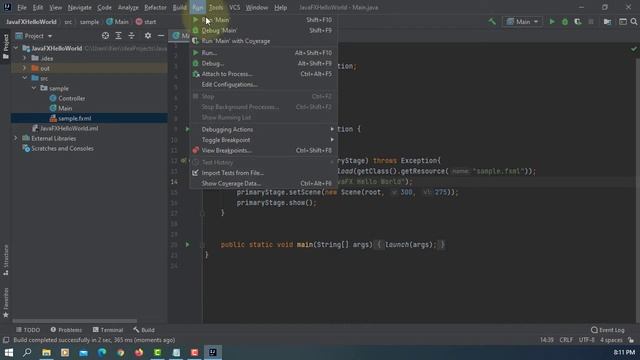The image size is (640, 360).
Task: Open the Structure side tool window
Action: pos(6,260)
